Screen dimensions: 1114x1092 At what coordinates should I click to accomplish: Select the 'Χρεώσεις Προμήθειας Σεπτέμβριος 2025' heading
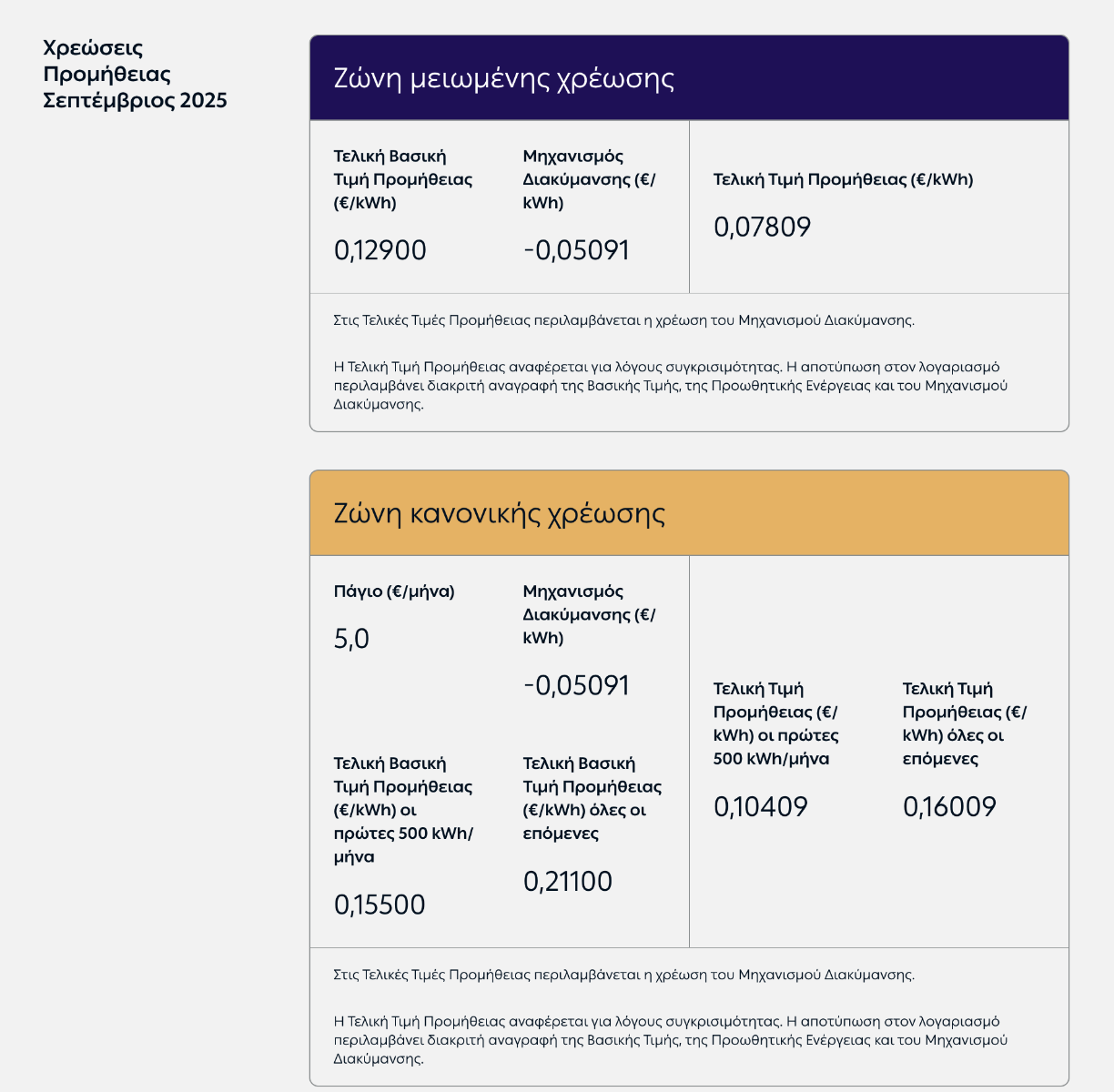pos(135,74)
